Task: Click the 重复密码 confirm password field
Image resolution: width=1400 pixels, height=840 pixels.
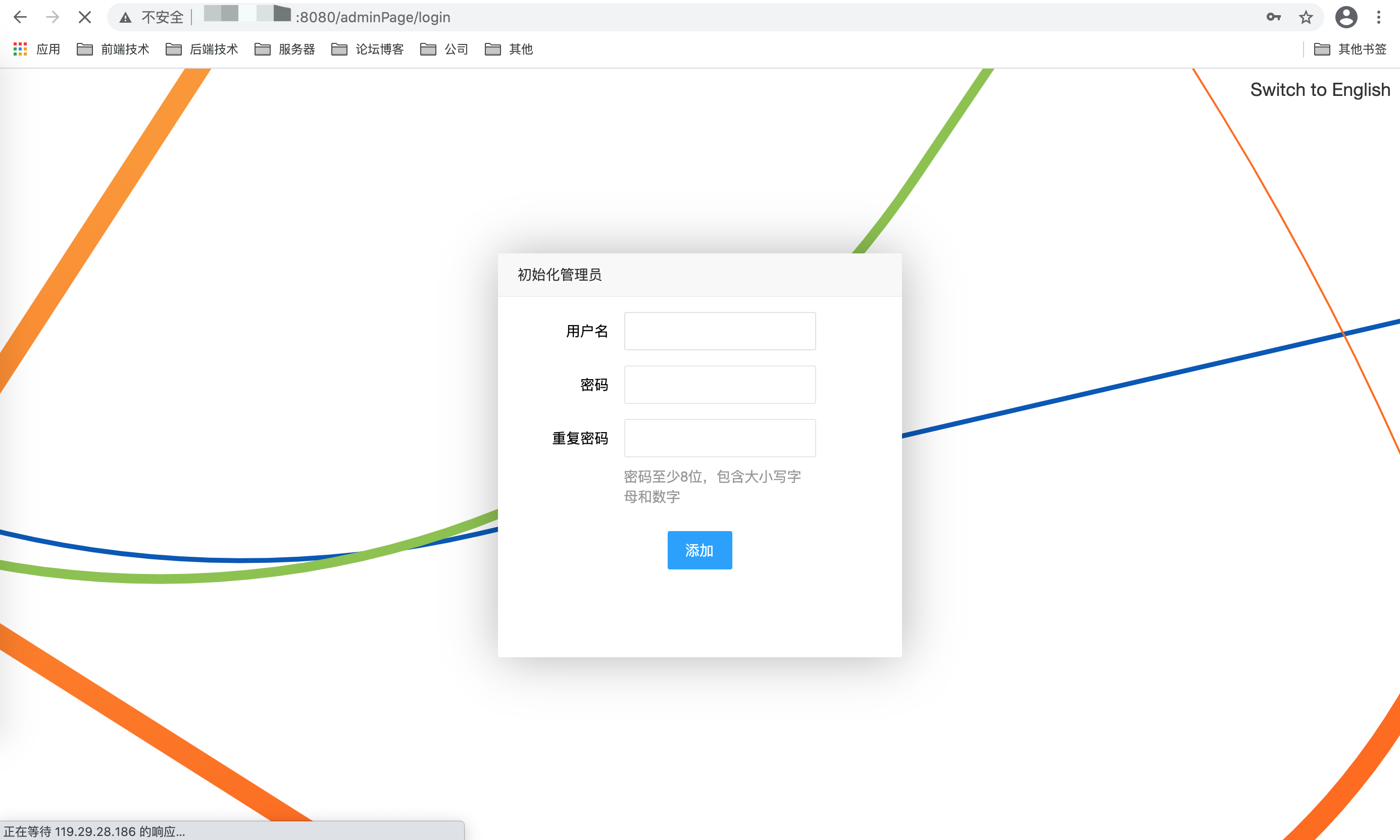Action: tap(720, 438)
